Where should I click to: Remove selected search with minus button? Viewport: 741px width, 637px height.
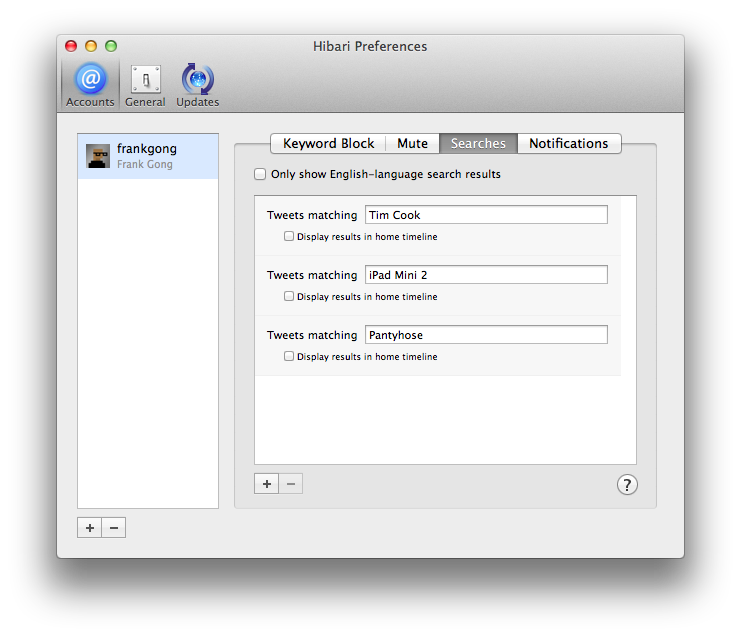(291, 484)
